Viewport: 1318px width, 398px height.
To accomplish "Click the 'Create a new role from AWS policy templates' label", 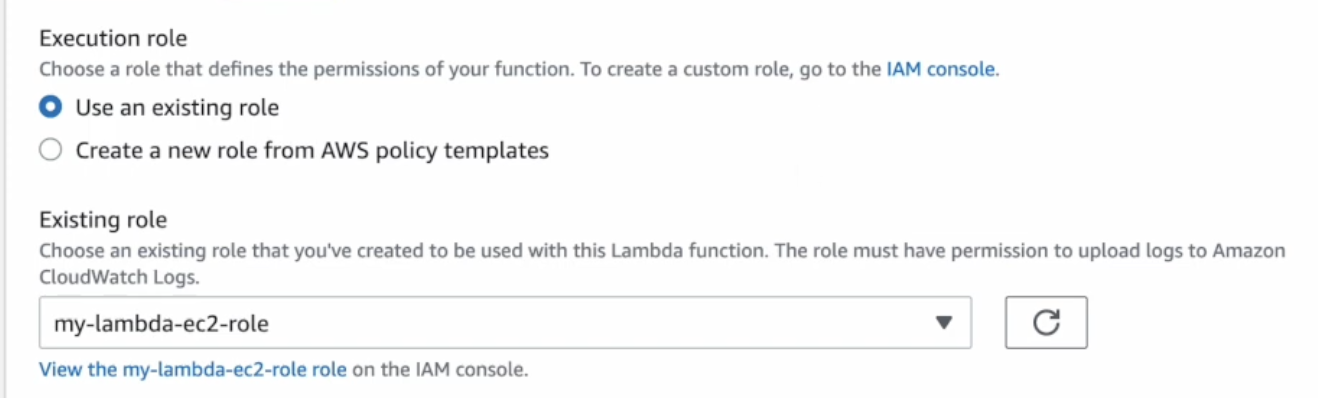I will click(312, 151).
